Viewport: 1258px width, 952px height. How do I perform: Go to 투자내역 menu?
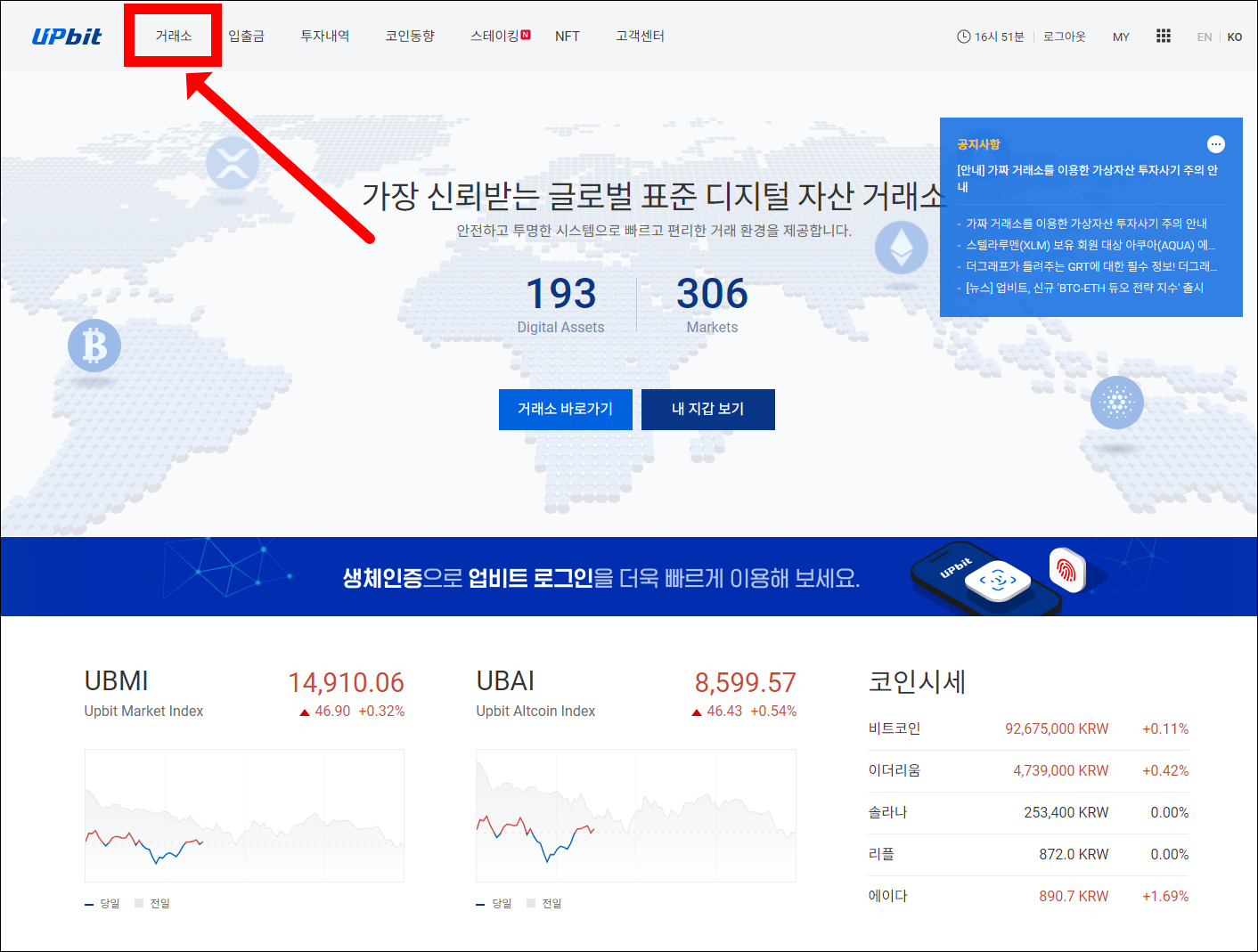click(325, 36)
